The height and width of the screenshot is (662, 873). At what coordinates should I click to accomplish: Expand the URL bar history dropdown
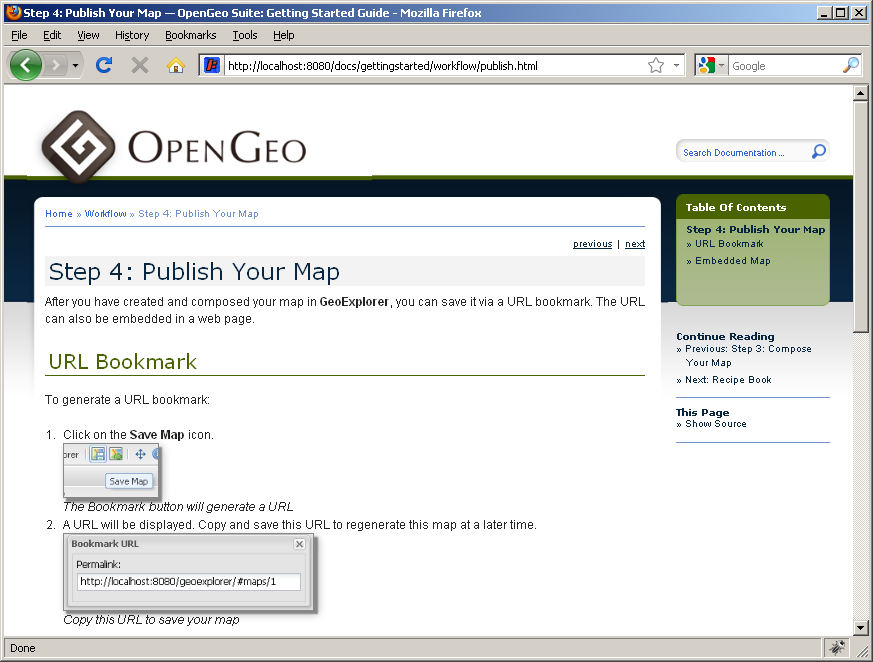pyautogui.click(x=676, y=65)
